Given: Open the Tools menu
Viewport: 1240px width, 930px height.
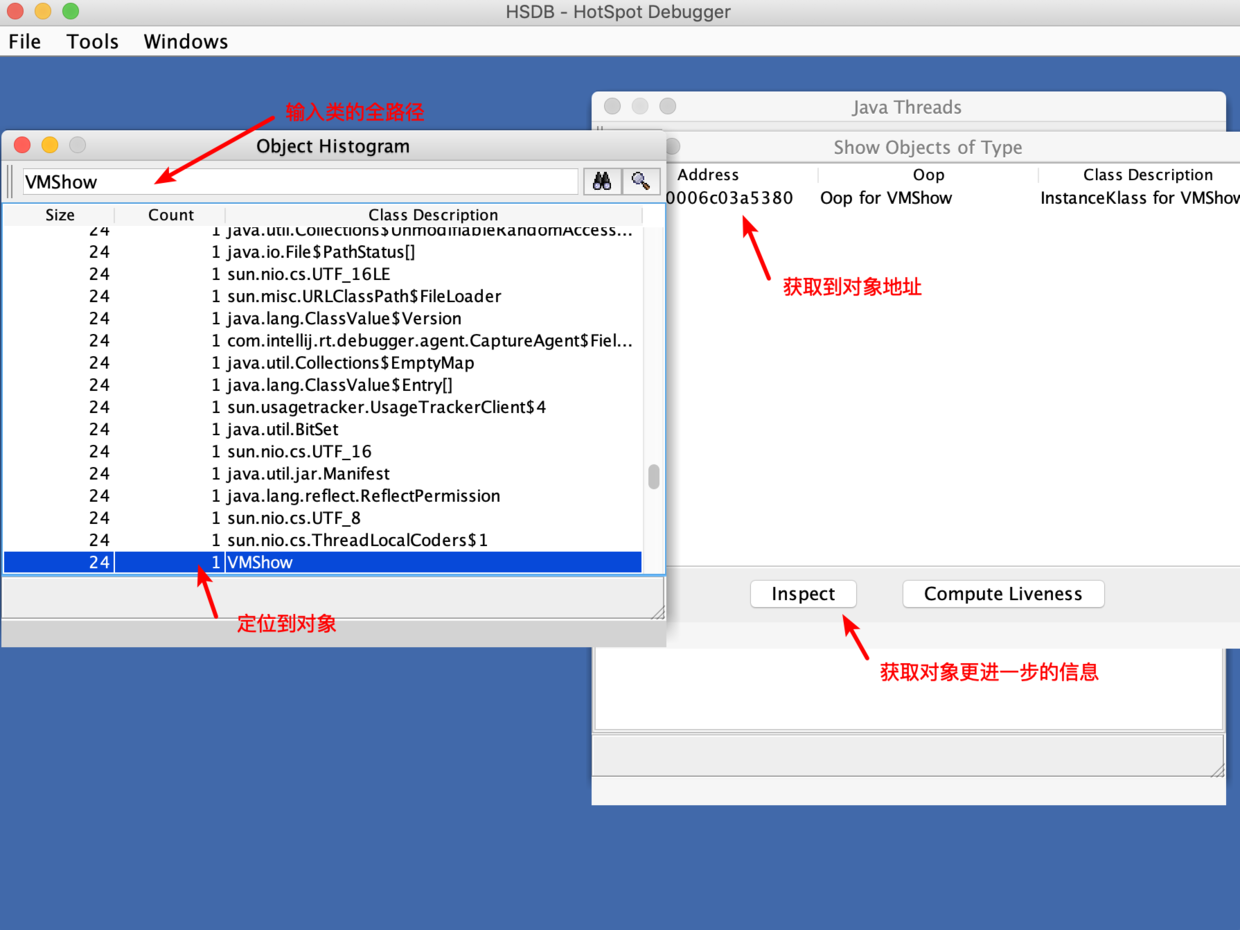Looking at the screenshot, I should pyautogui.click(x=92, y=41).
